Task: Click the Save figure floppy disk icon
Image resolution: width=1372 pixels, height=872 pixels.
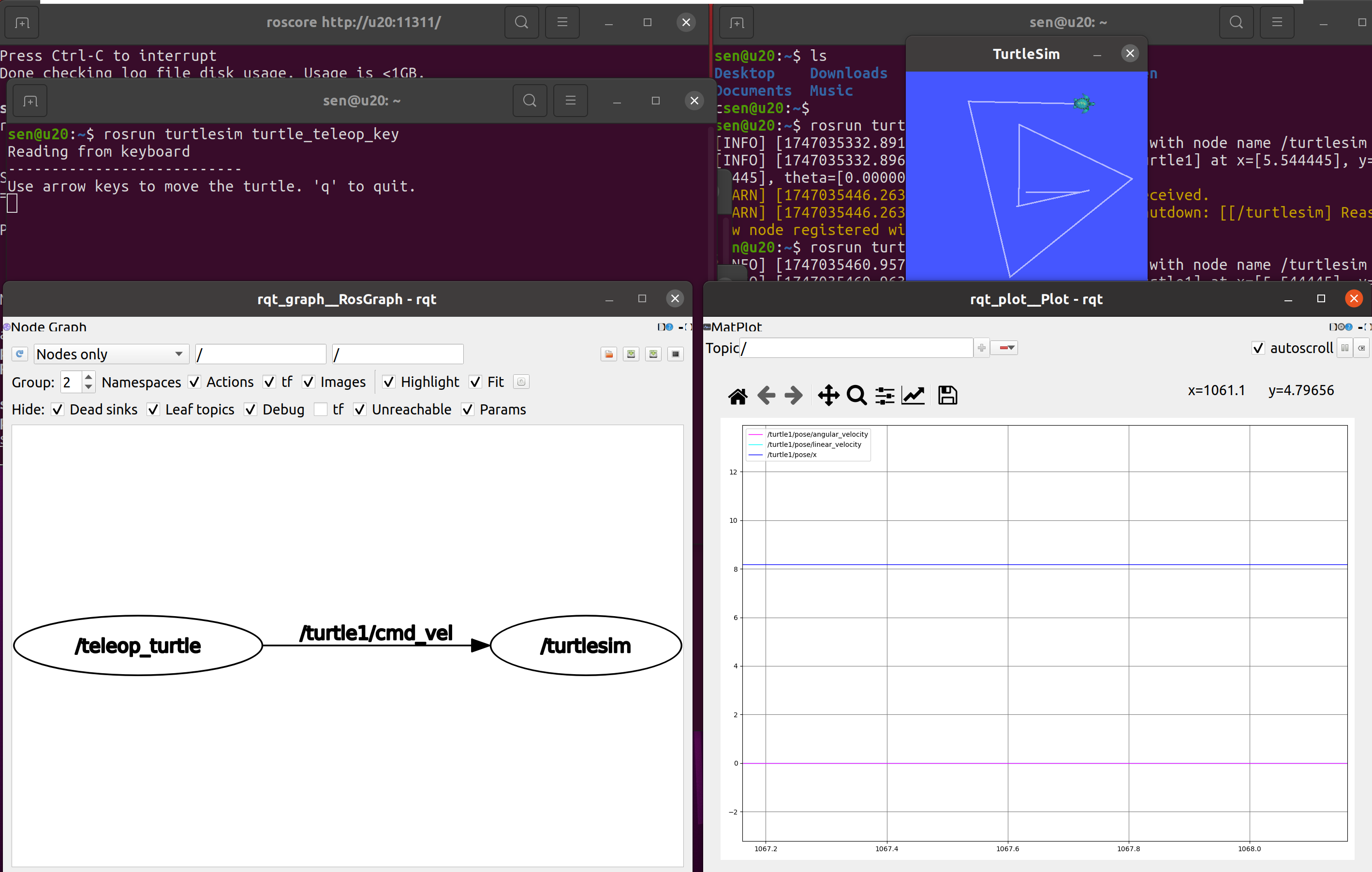Action: [947, 396]
